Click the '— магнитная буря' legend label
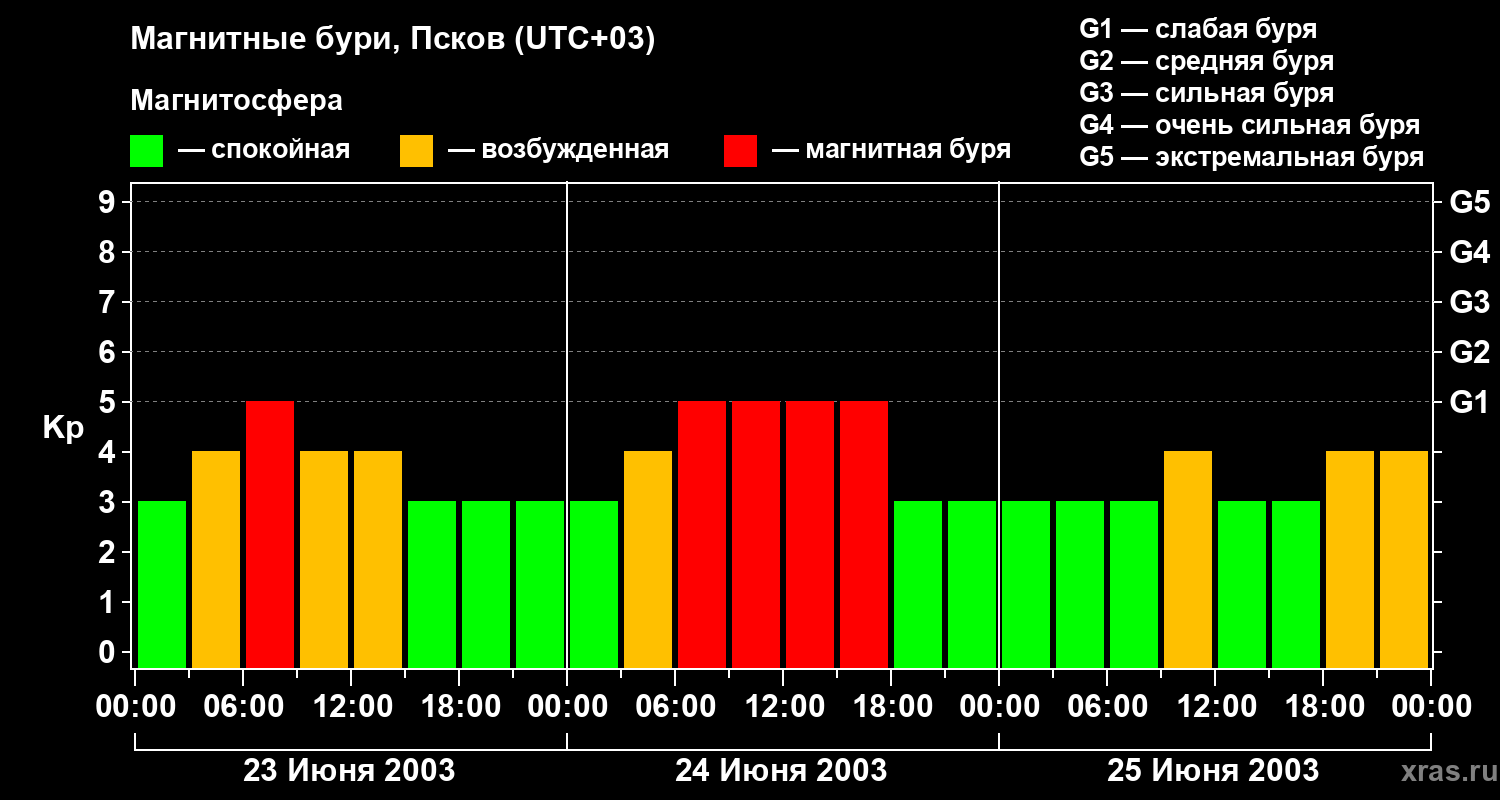1500x800 pixels. 891,150
